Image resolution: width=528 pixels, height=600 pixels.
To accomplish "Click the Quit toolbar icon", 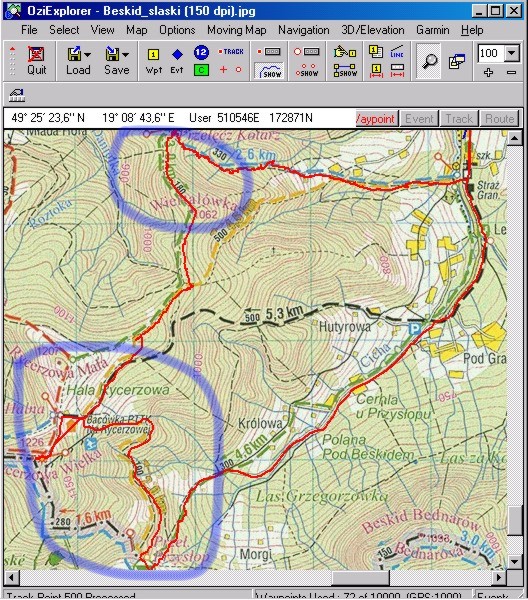I will (x=36, y=60).
